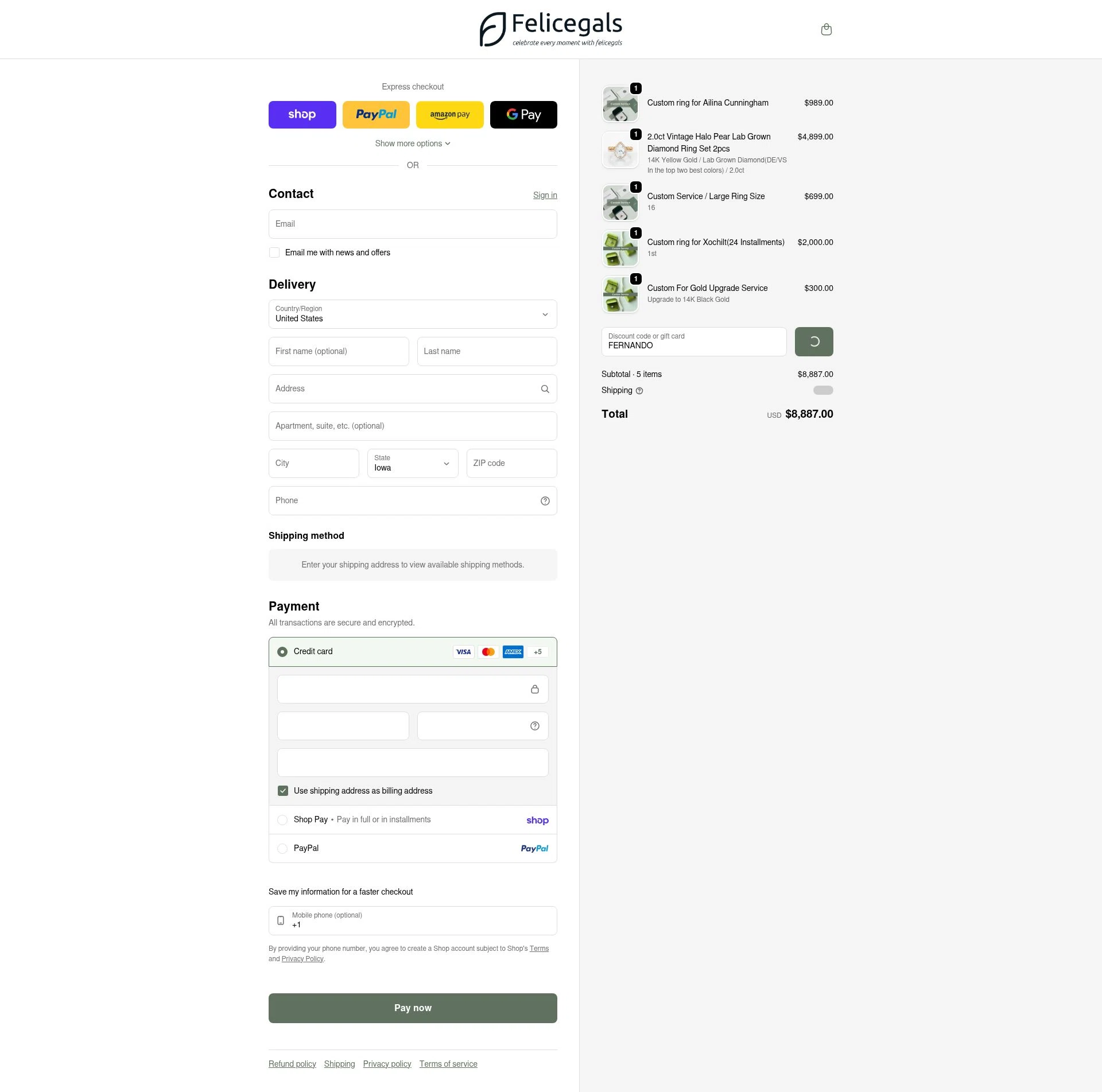Open the cart bag icon
This screenshot has width=1102, height=1092.
[826, 29]
